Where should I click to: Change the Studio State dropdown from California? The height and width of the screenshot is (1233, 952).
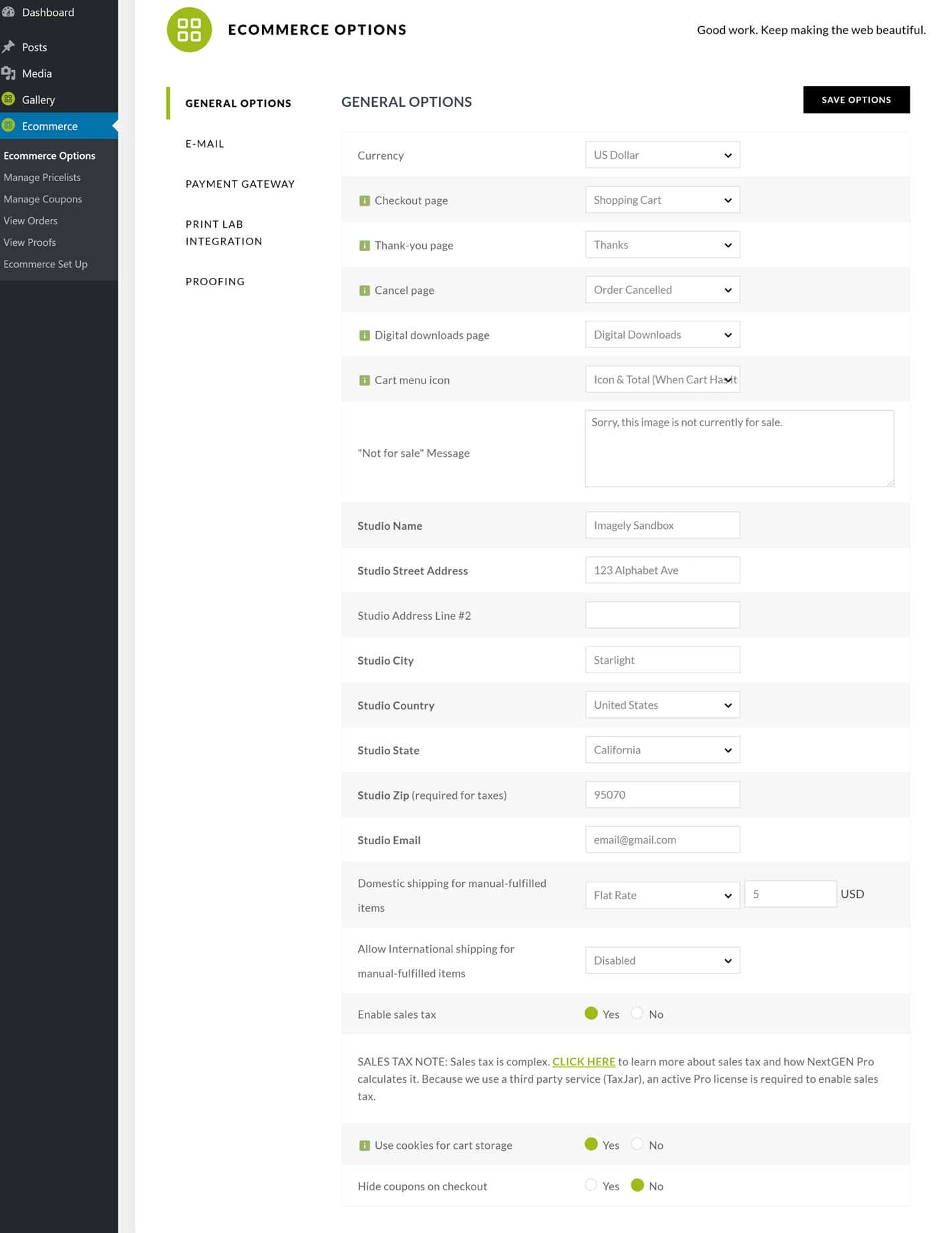pos(662,749)
